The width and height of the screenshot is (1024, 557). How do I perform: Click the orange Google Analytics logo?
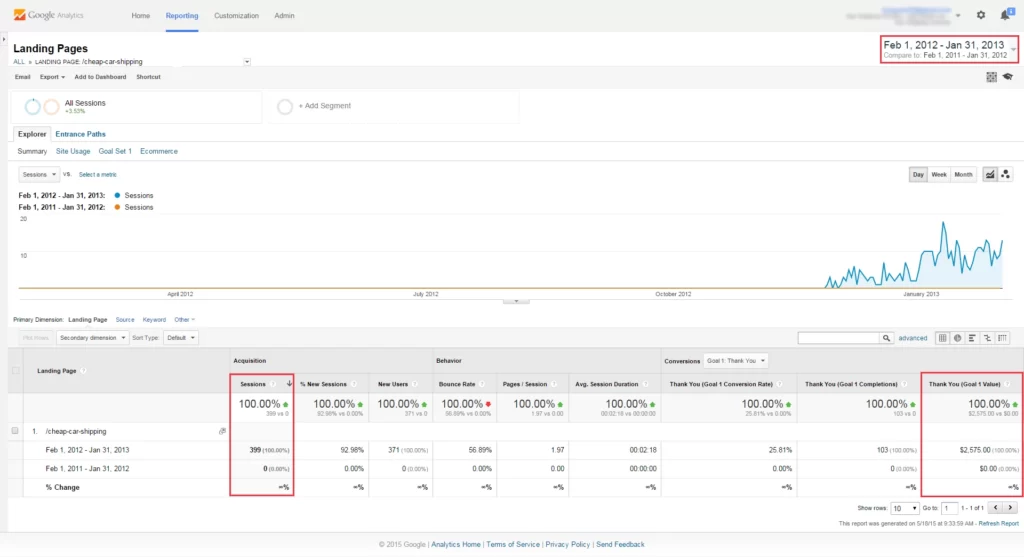click(19, 16)
